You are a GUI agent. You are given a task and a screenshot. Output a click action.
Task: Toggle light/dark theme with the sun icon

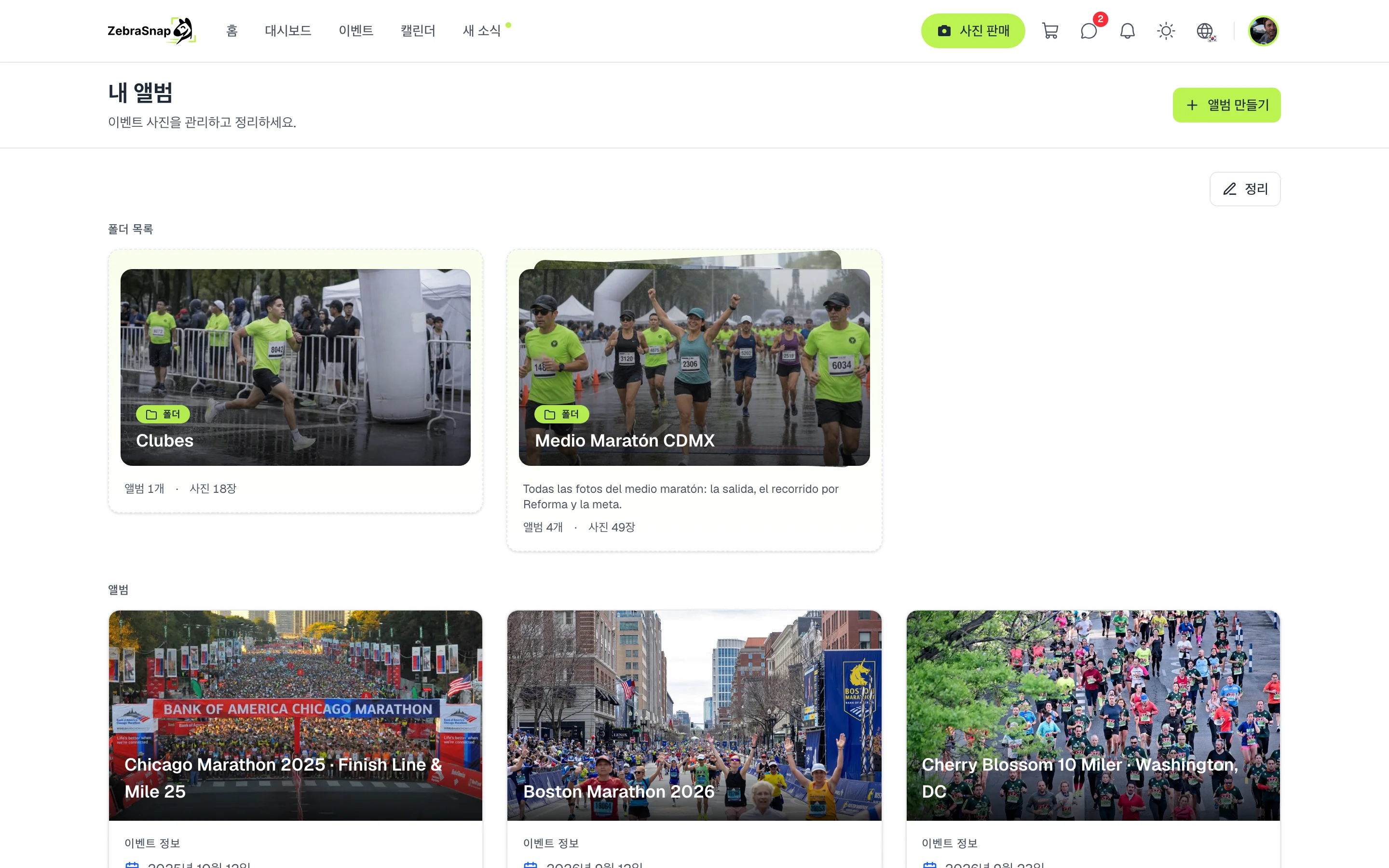(x=1166, y=31)
